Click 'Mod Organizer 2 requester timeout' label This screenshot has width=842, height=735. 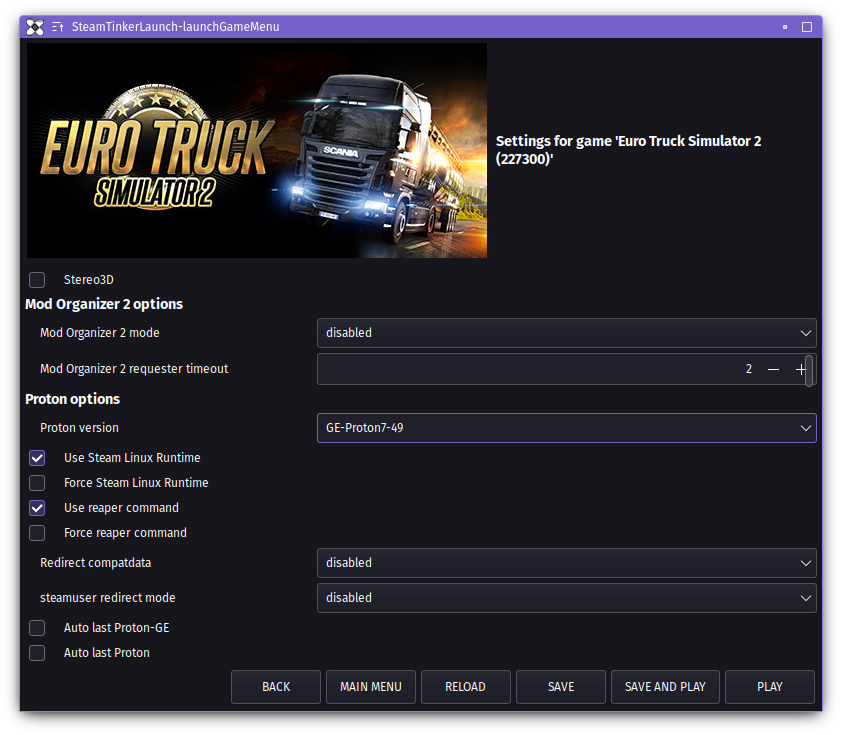(134, 369)
